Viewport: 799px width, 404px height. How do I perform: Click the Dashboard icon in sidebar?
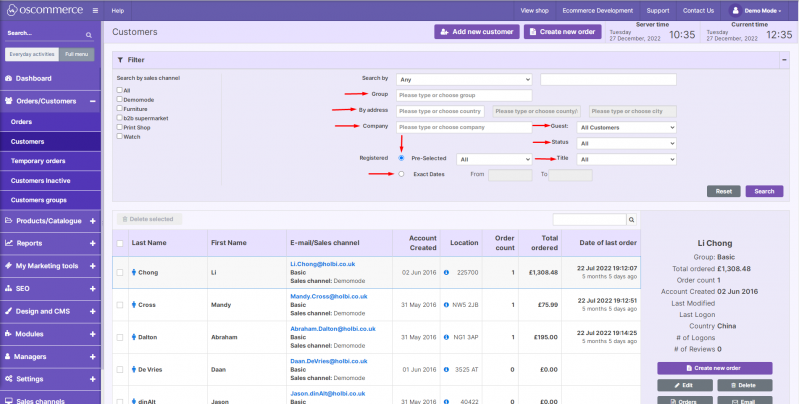click(8, 78)
